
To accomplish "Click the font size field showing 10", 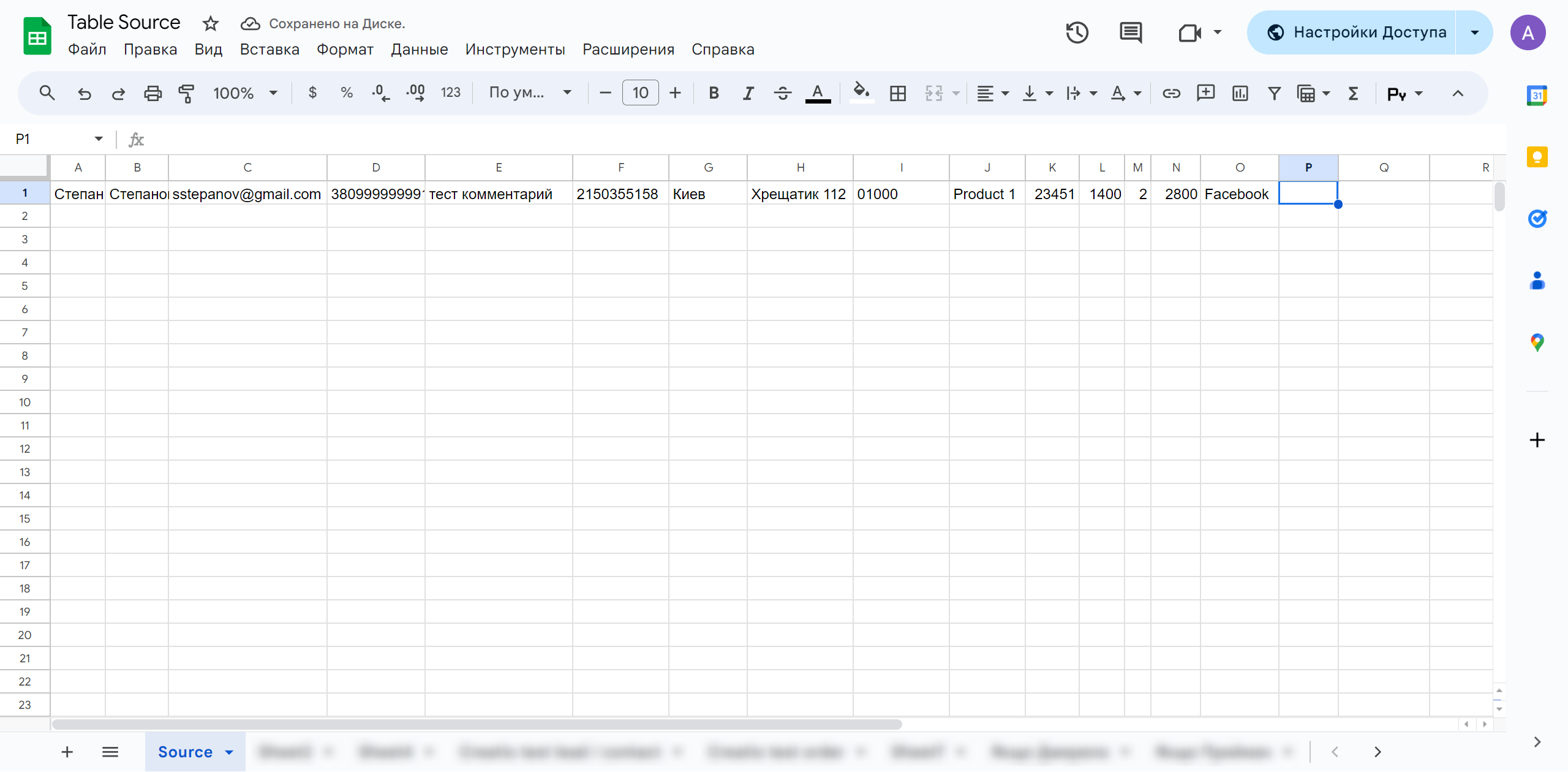I will coord(641,93).
